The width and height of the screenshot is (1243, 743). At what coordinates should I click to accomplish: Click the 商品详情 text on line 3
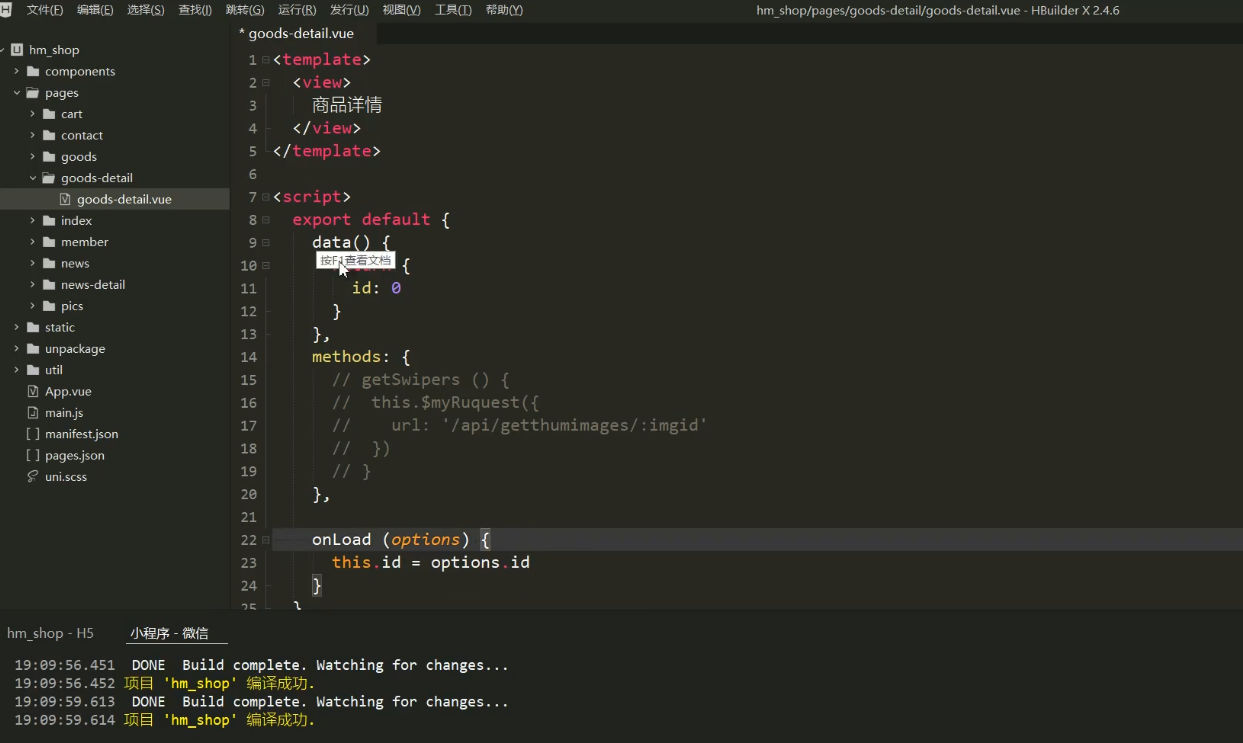point(347,105)
